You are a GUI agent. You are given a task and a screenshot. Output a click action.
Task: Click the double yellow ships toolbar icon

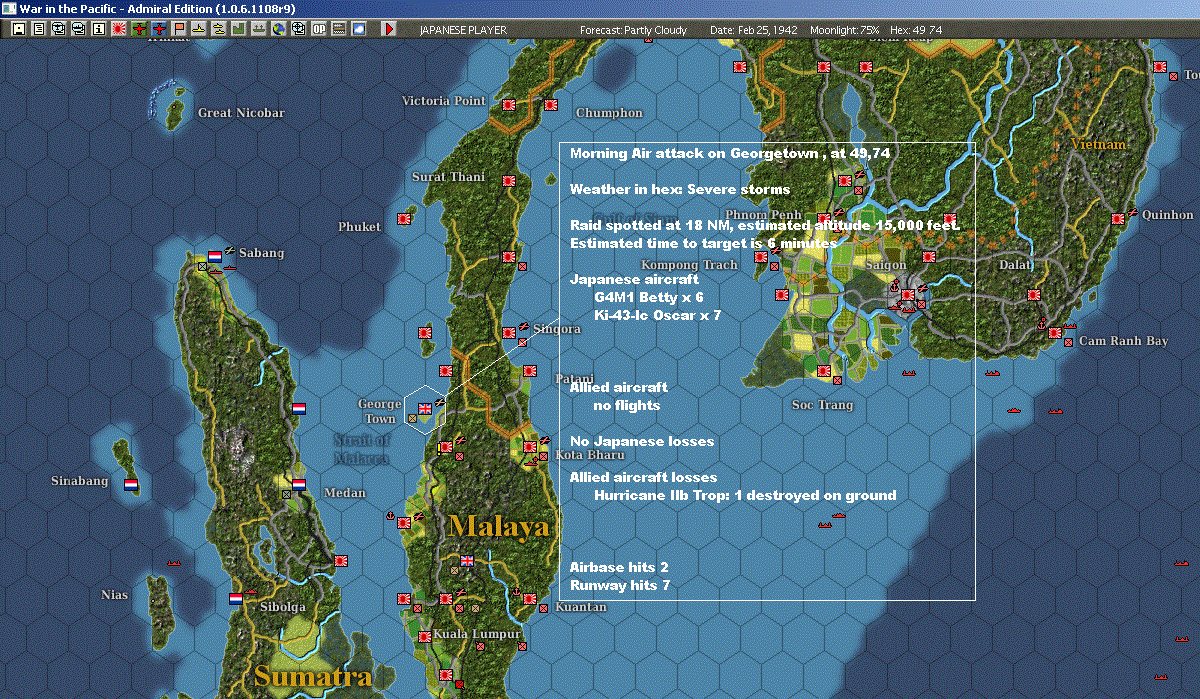coord(218,29)
